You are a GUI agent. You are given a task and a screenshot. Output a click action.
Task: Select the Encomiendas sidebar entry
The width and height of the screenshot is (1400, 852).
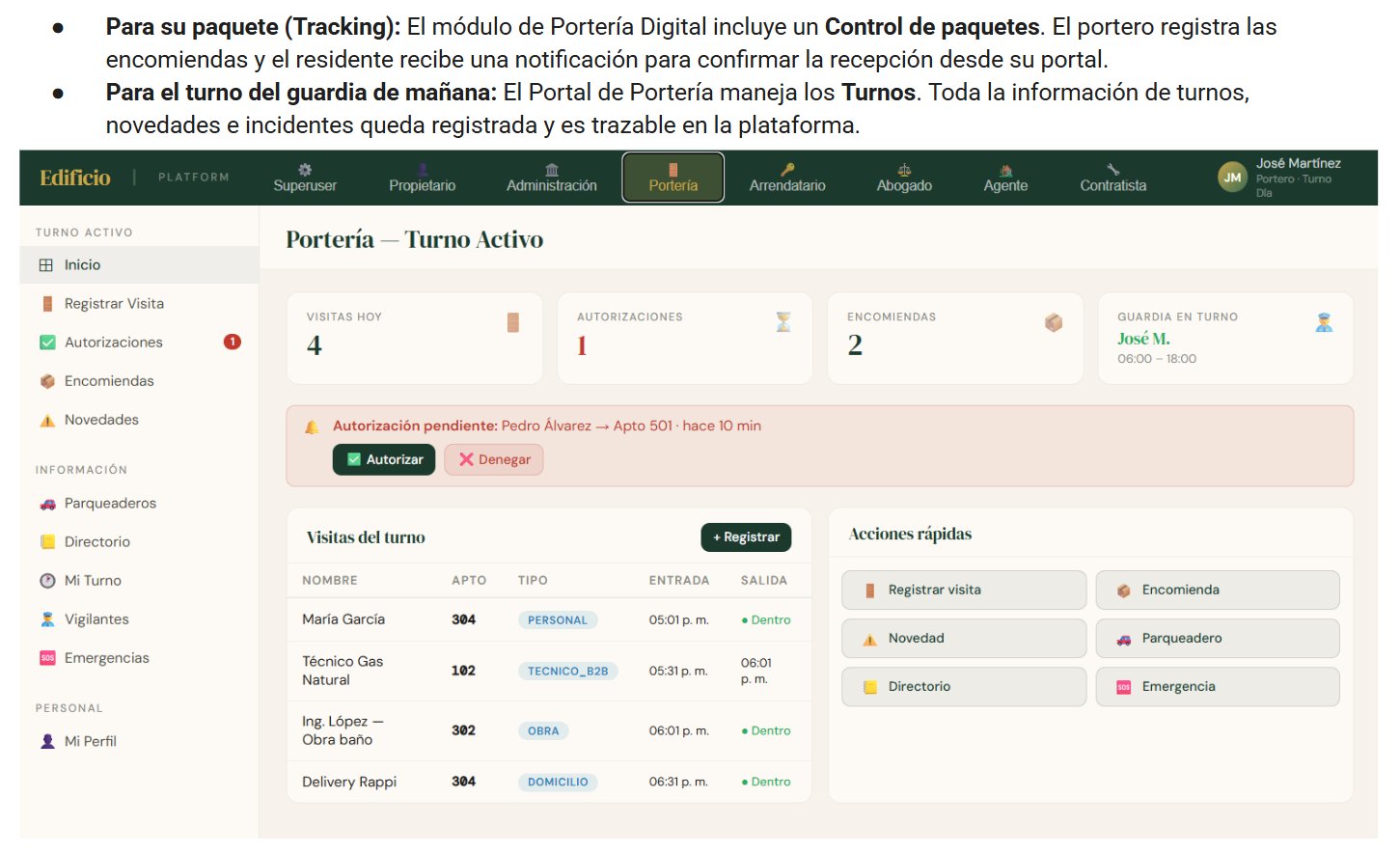[139, 381]
